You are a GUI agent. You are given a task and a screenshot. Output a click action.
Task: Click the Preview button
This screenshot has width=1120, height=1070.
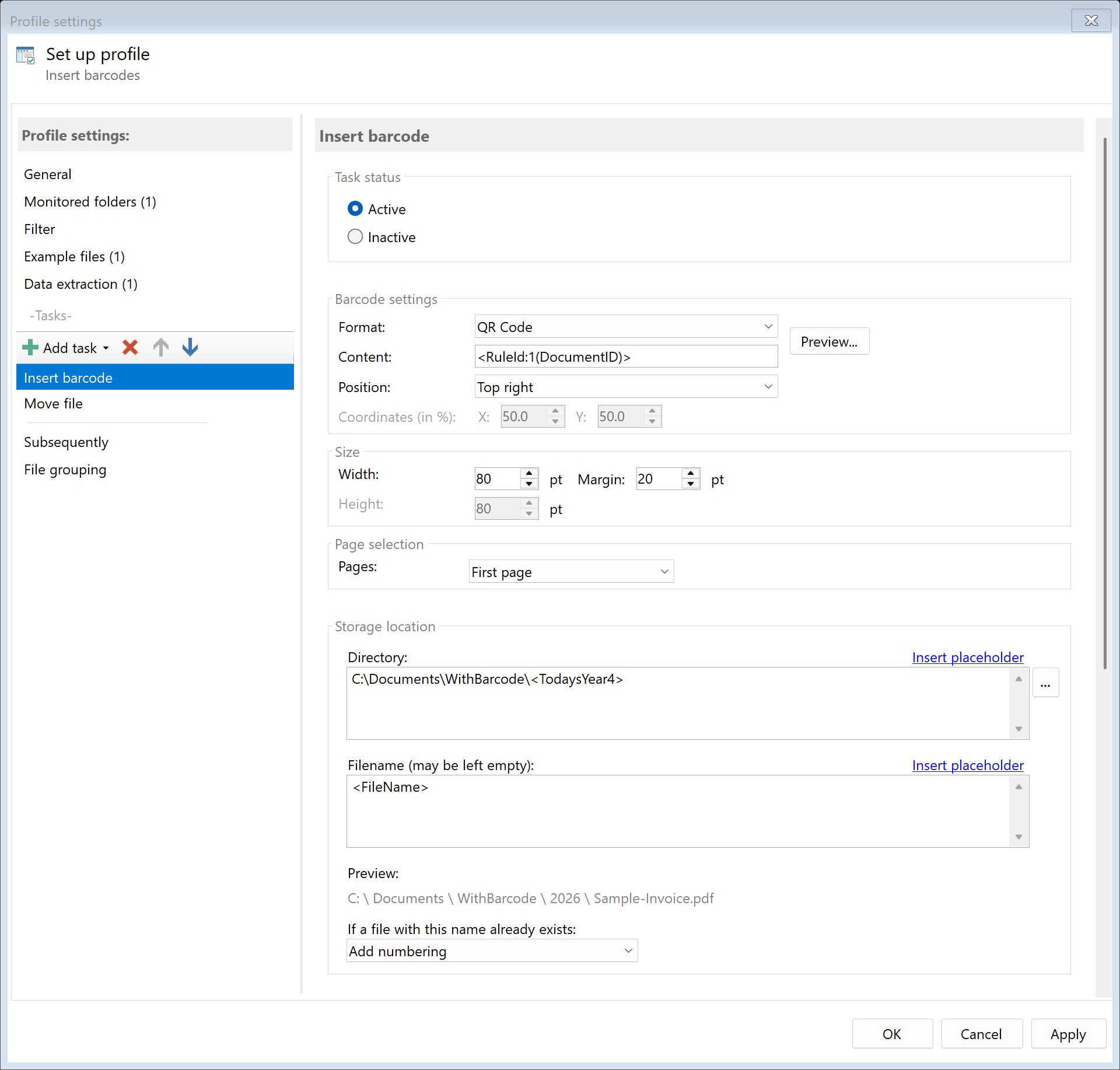pos(829,341)
